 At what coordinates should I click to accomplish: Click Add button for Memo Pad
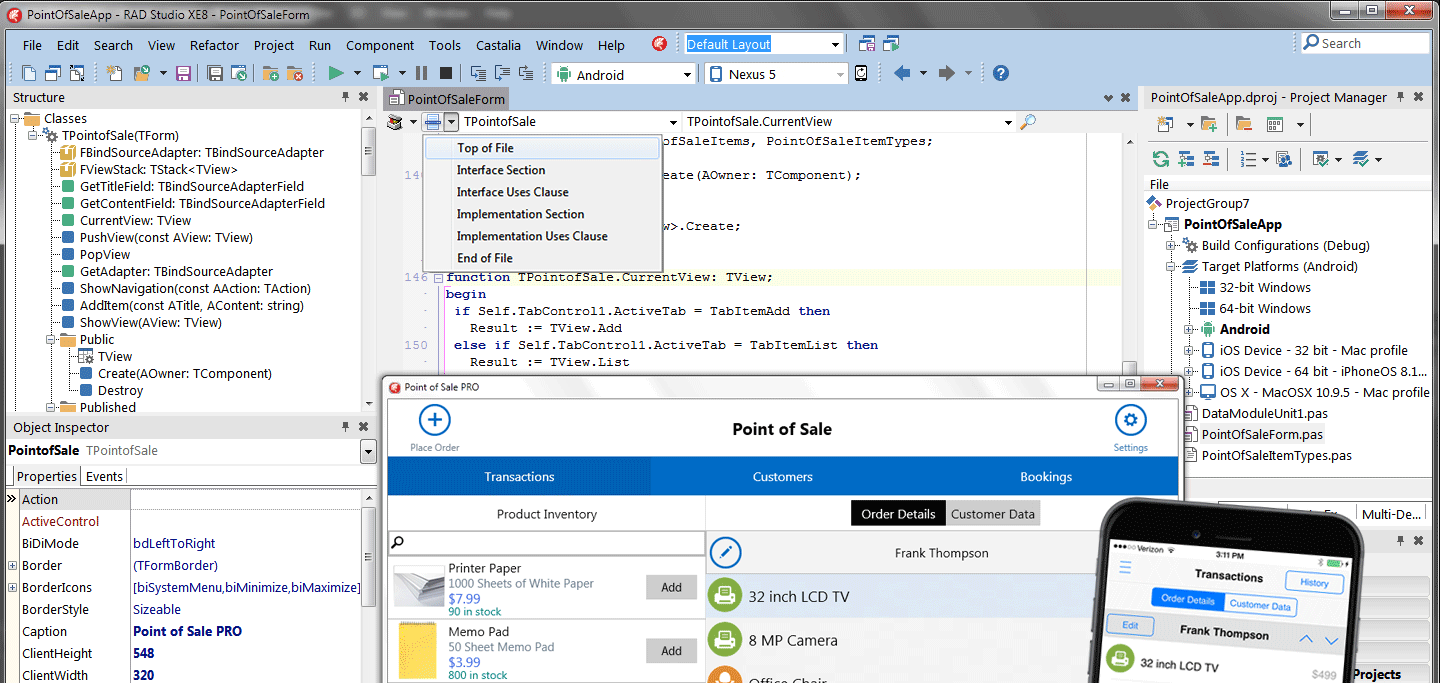(671, 651)
